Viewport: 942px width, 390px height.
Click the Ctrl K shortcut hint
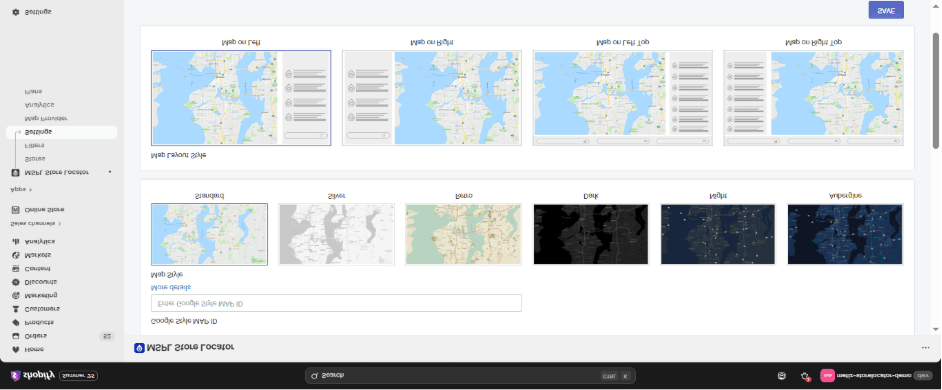click(x=616, y=376)
